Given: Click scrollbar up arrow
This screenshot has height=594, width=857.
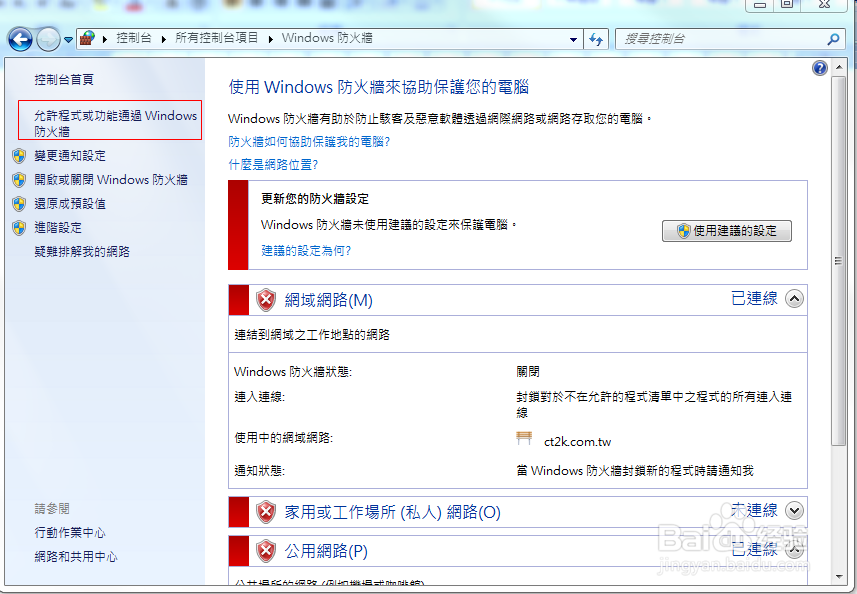Looking at the screenshot, I should (838, 68).
